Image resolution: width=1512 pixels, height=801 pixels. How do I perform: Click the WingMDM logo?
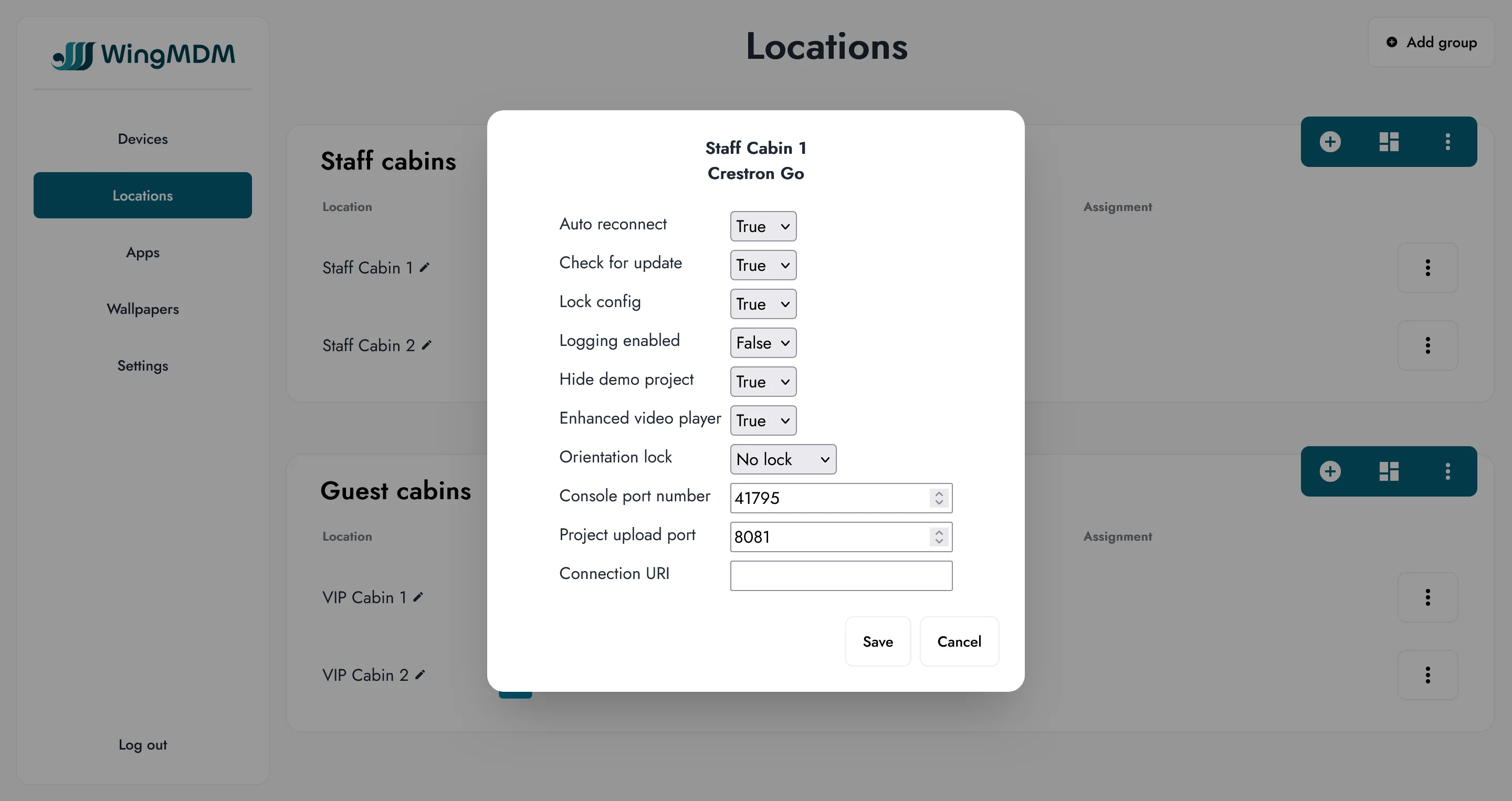coord(143,55)
